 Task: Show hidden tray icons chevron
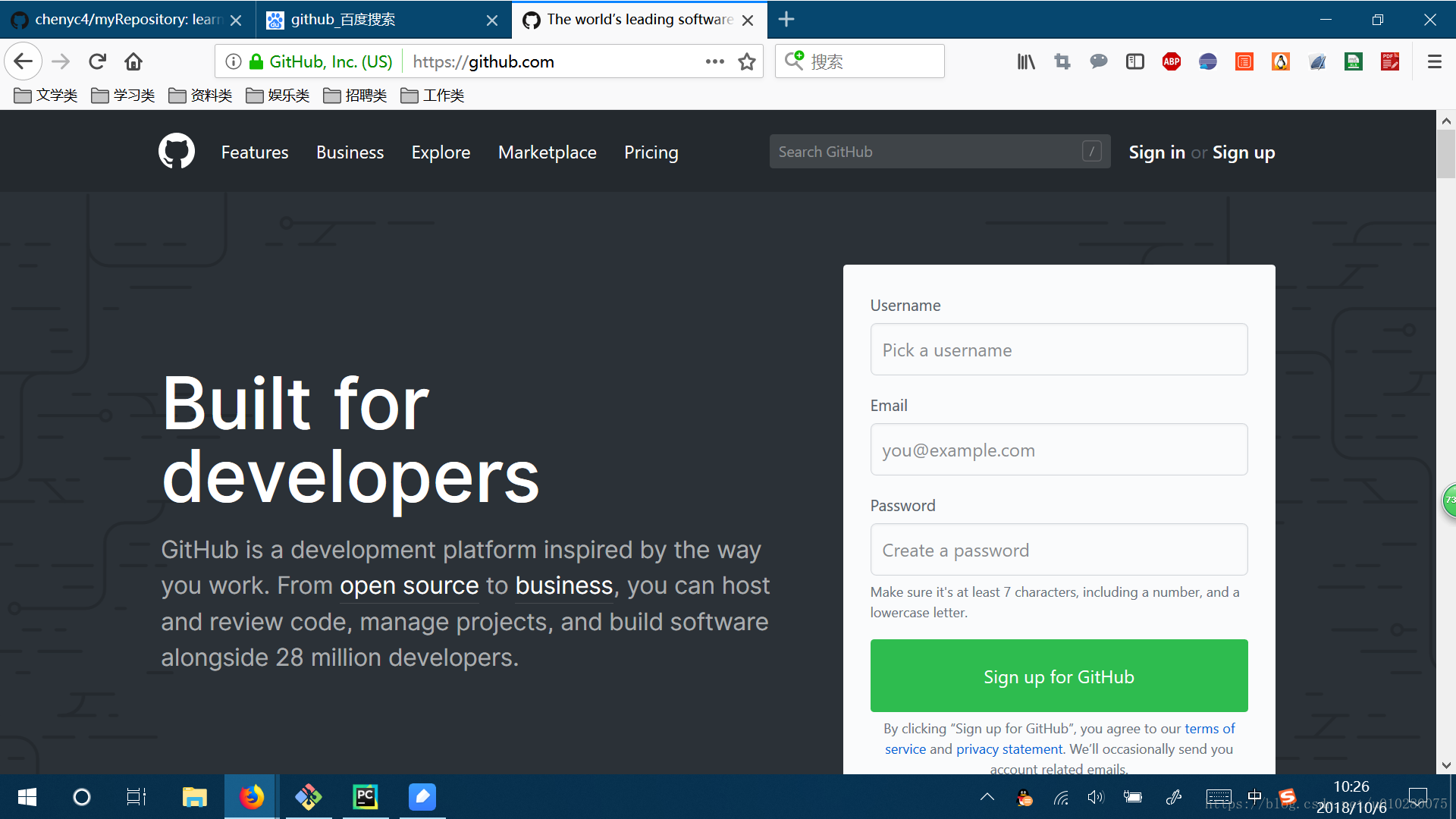click(987, 797)
